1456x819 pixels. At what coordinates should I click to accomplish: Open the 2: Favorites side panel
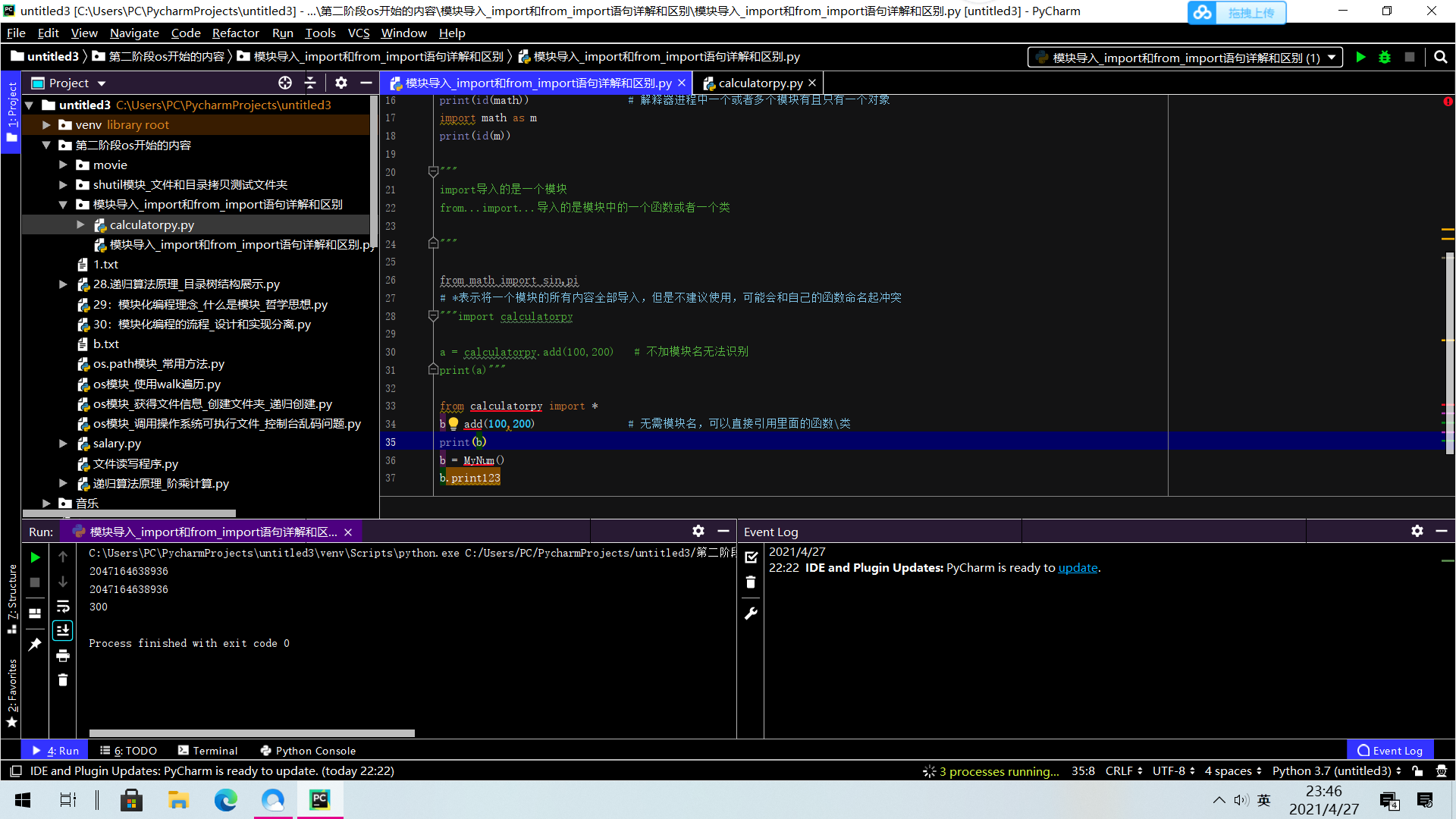[x=12, y=693]
